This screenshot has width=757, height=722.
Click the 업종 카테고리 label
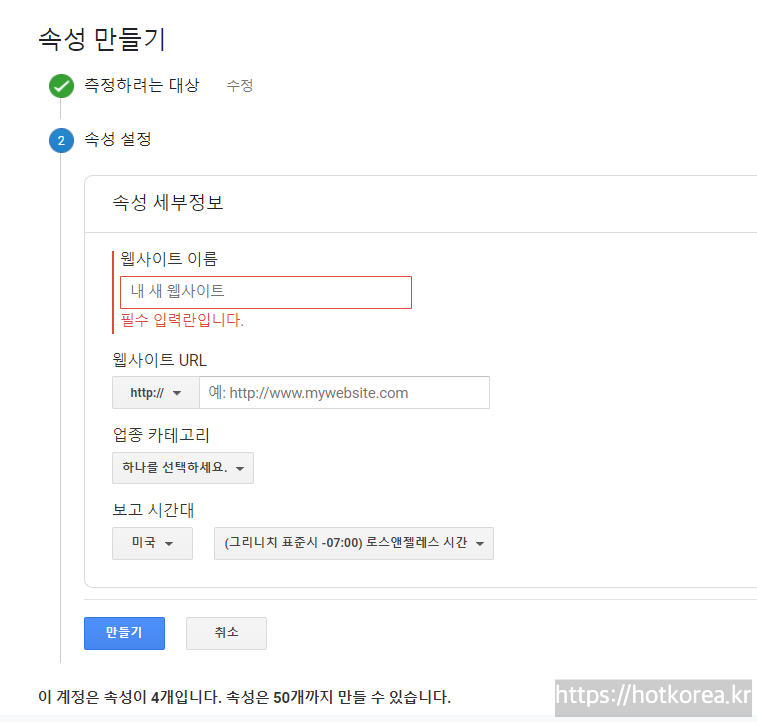click(x=161, y=435)
